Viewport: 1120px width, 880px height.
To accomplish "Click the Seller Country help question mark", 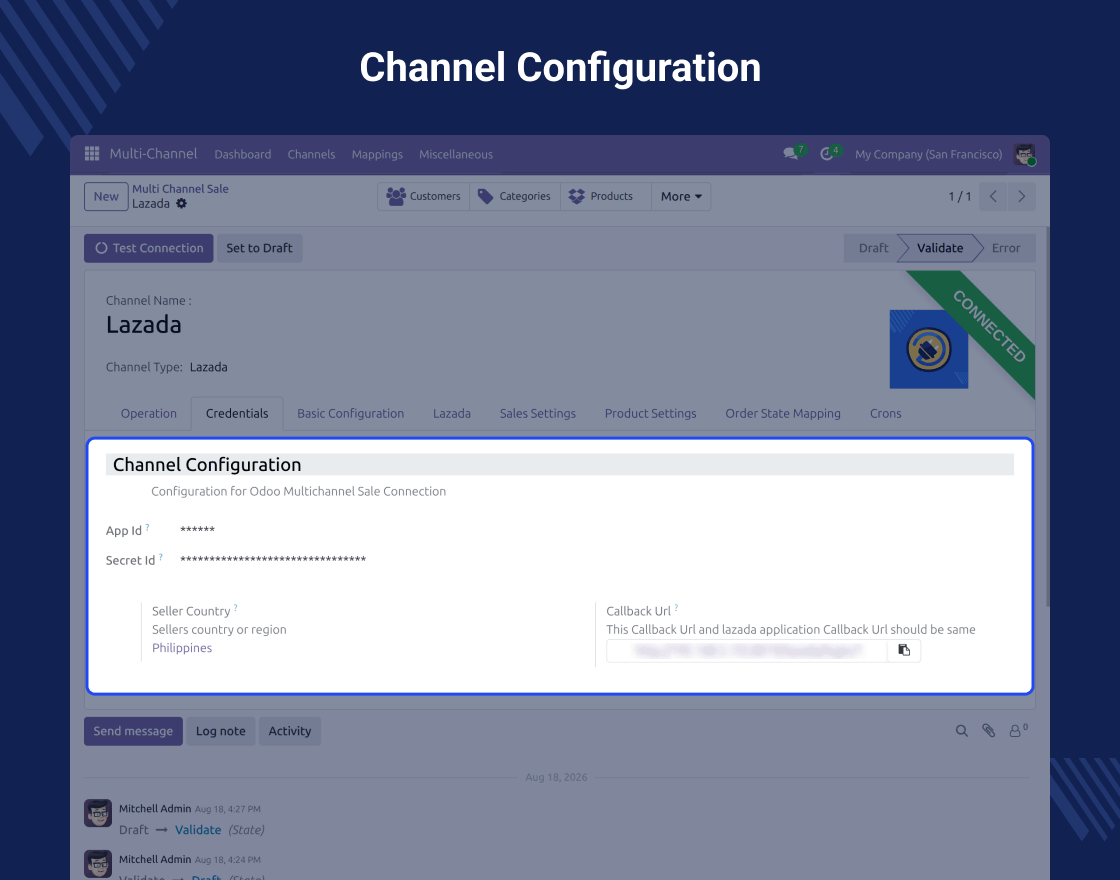I will pos(236,608).
